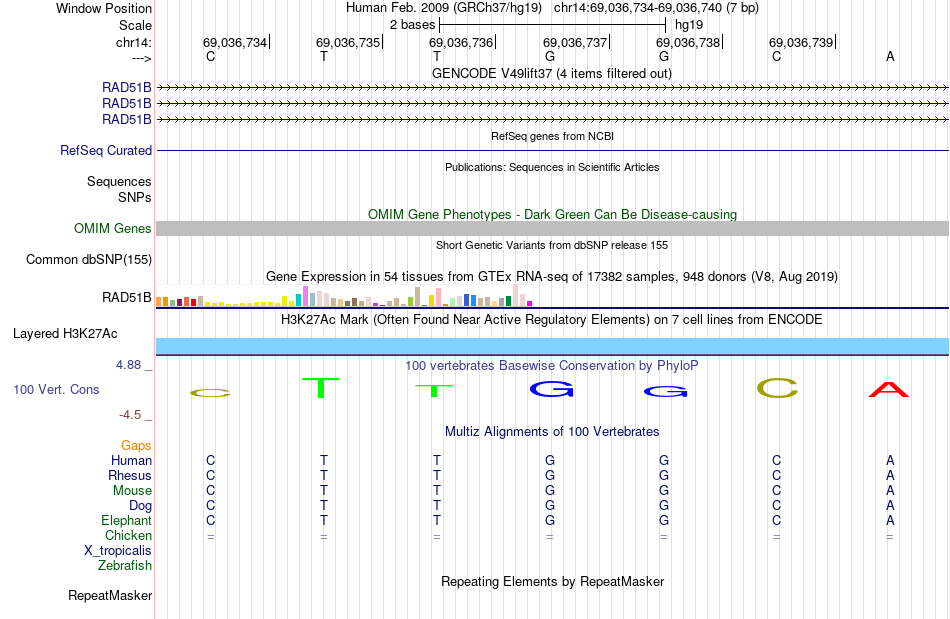Click position label 69,036,737 on the ruler
Screen dimensions: 950x619
click(575, 42)
